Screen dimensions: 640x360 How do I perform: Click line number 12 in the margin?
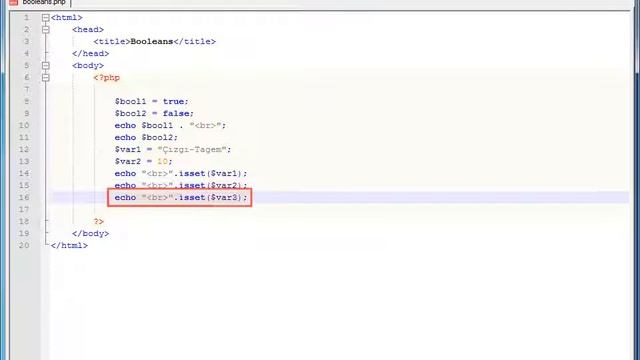[x=24, y=149]
